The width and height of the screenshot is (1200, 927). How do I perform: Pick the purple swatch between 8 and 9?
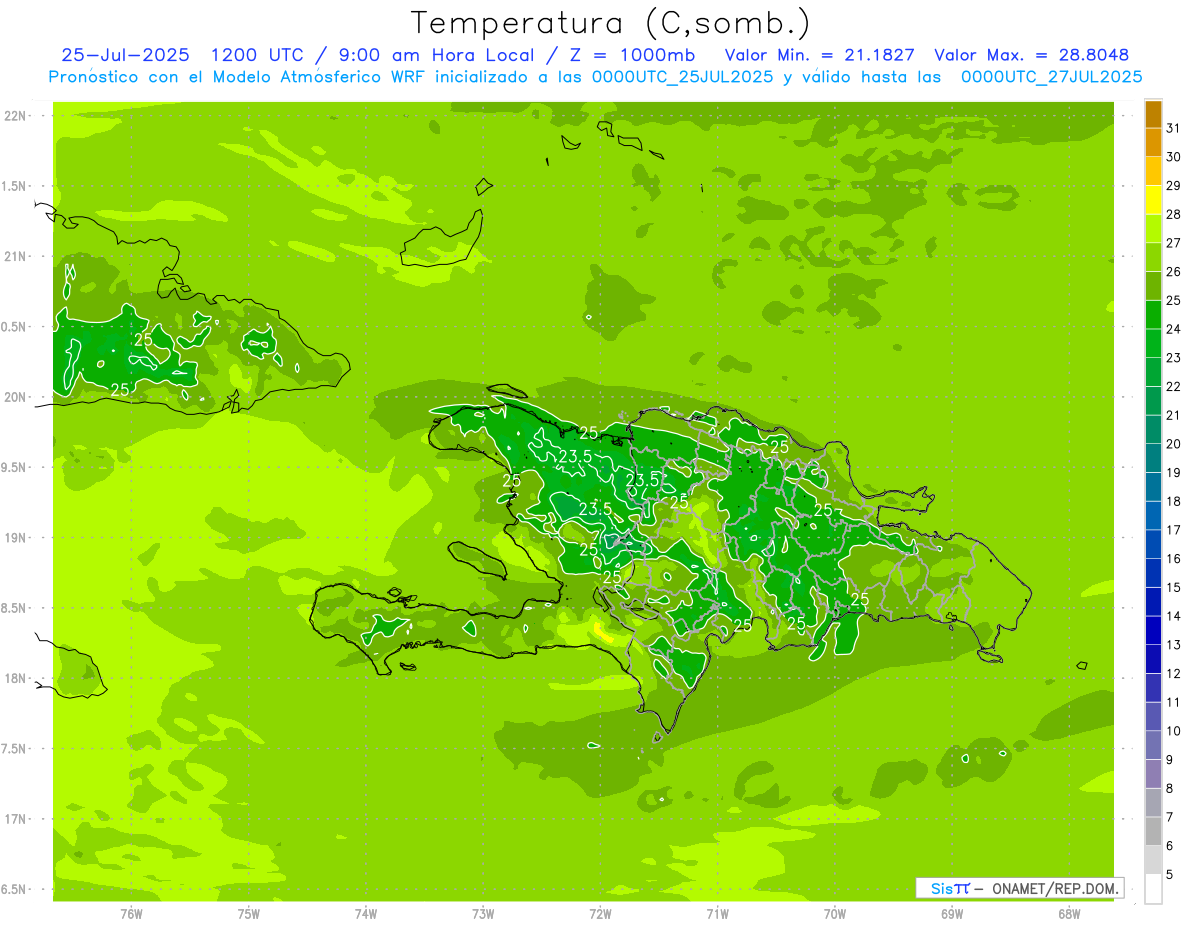click(x=1153, y=775)
